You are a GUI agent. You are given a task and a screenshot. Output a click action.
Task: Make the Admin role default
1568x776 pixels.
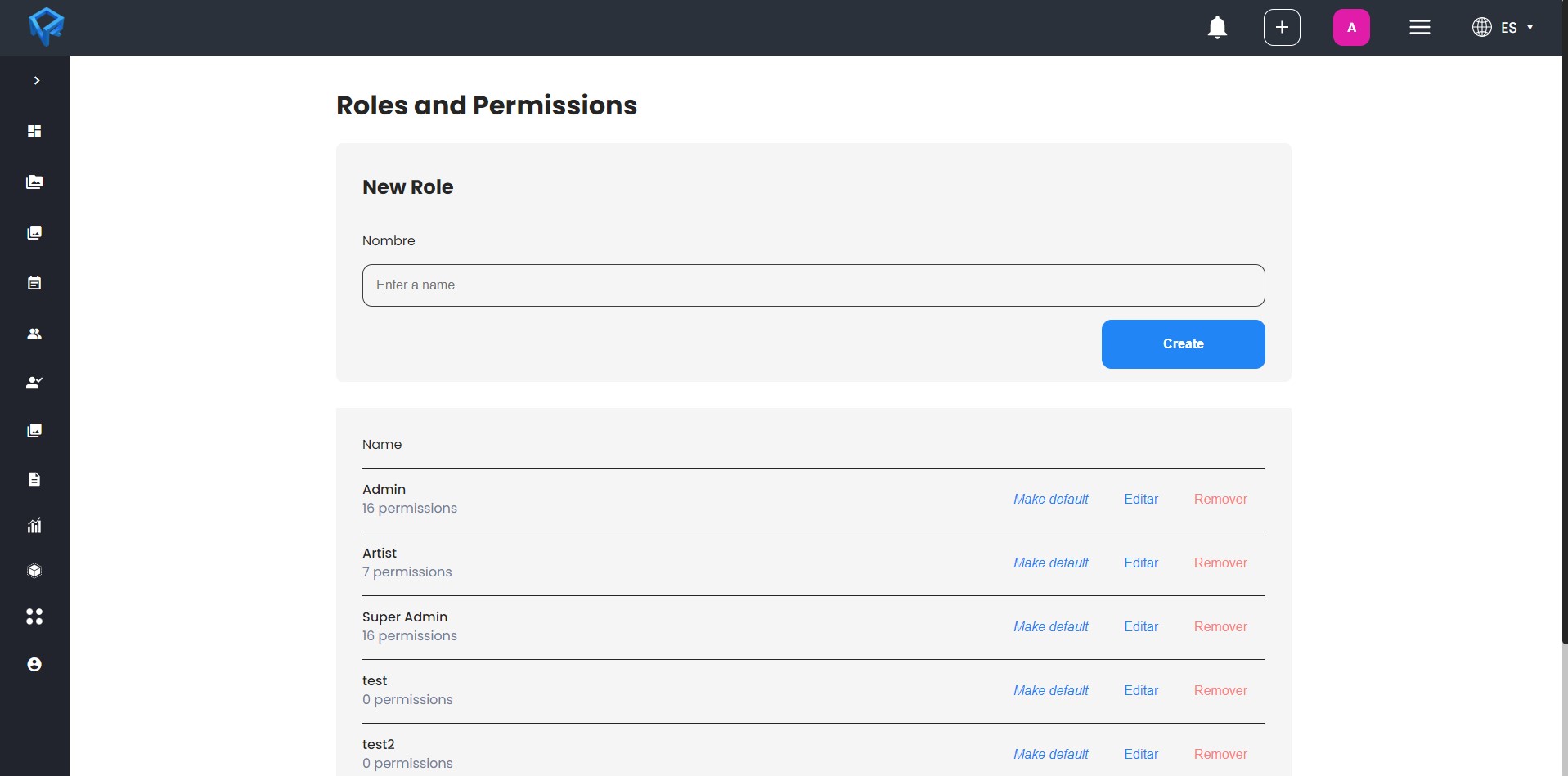pyautogui.click(x=1051, y=499)
